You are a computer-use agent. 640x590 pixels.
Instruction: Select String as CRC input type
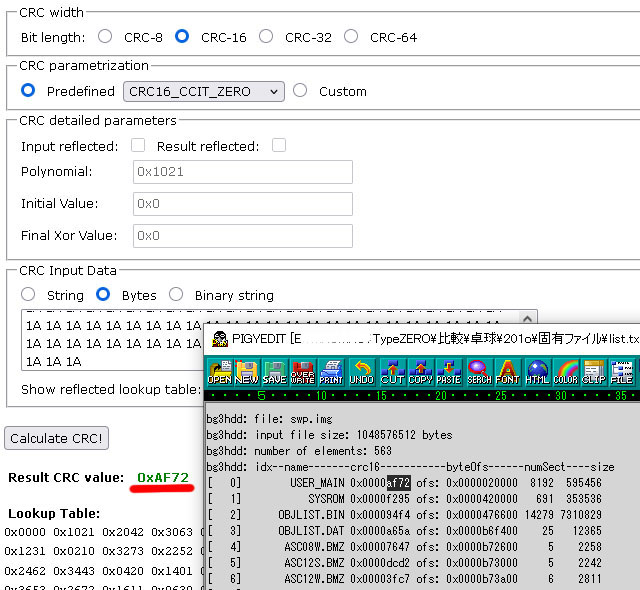point(28,295)
